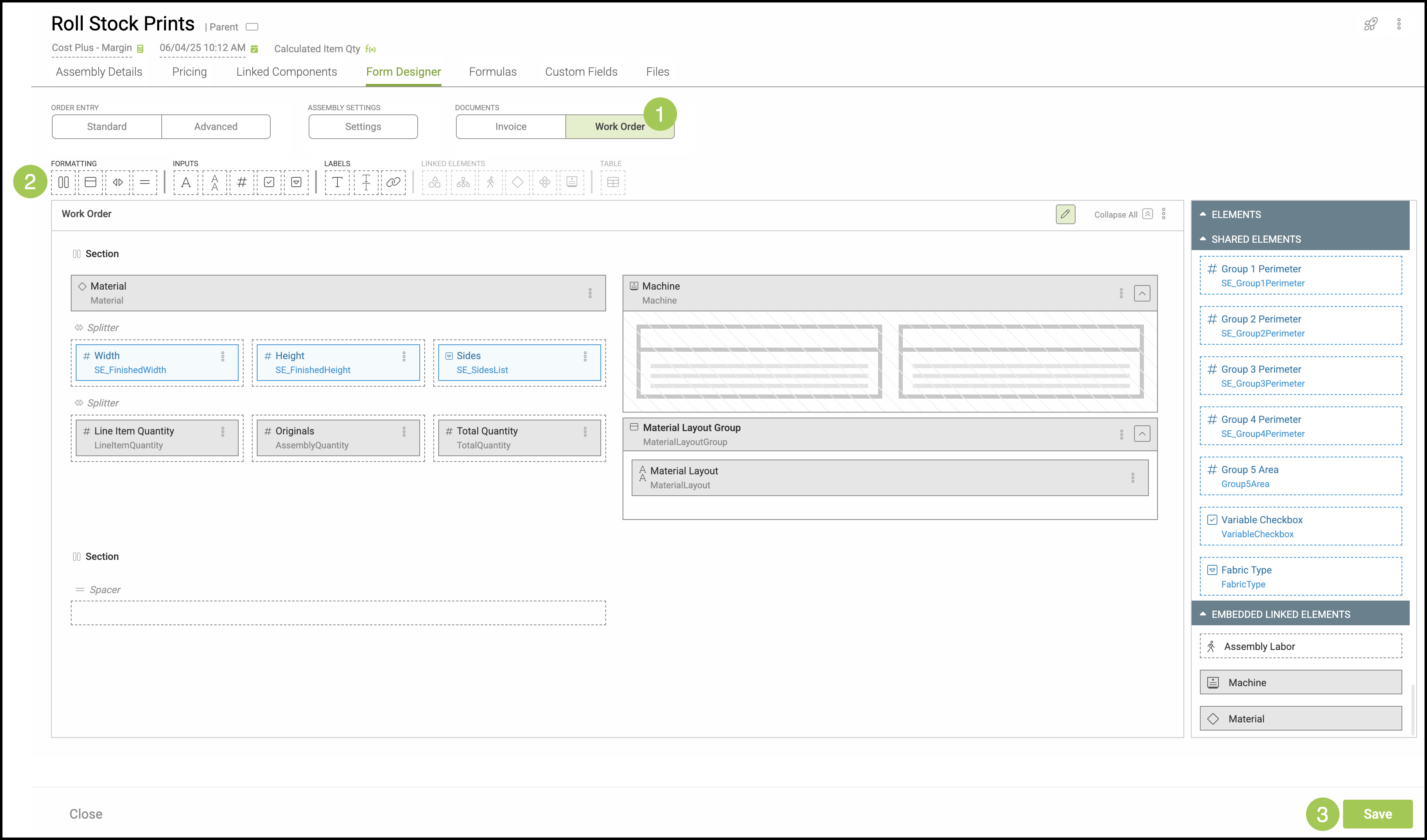Select the Number input tool
The image size is (1427, 840).
(x=242, y=182)
